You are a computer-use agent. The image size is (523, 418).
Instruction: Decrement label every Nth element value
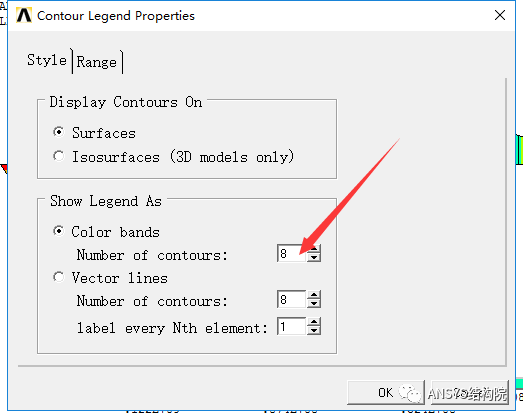point(314,331)
